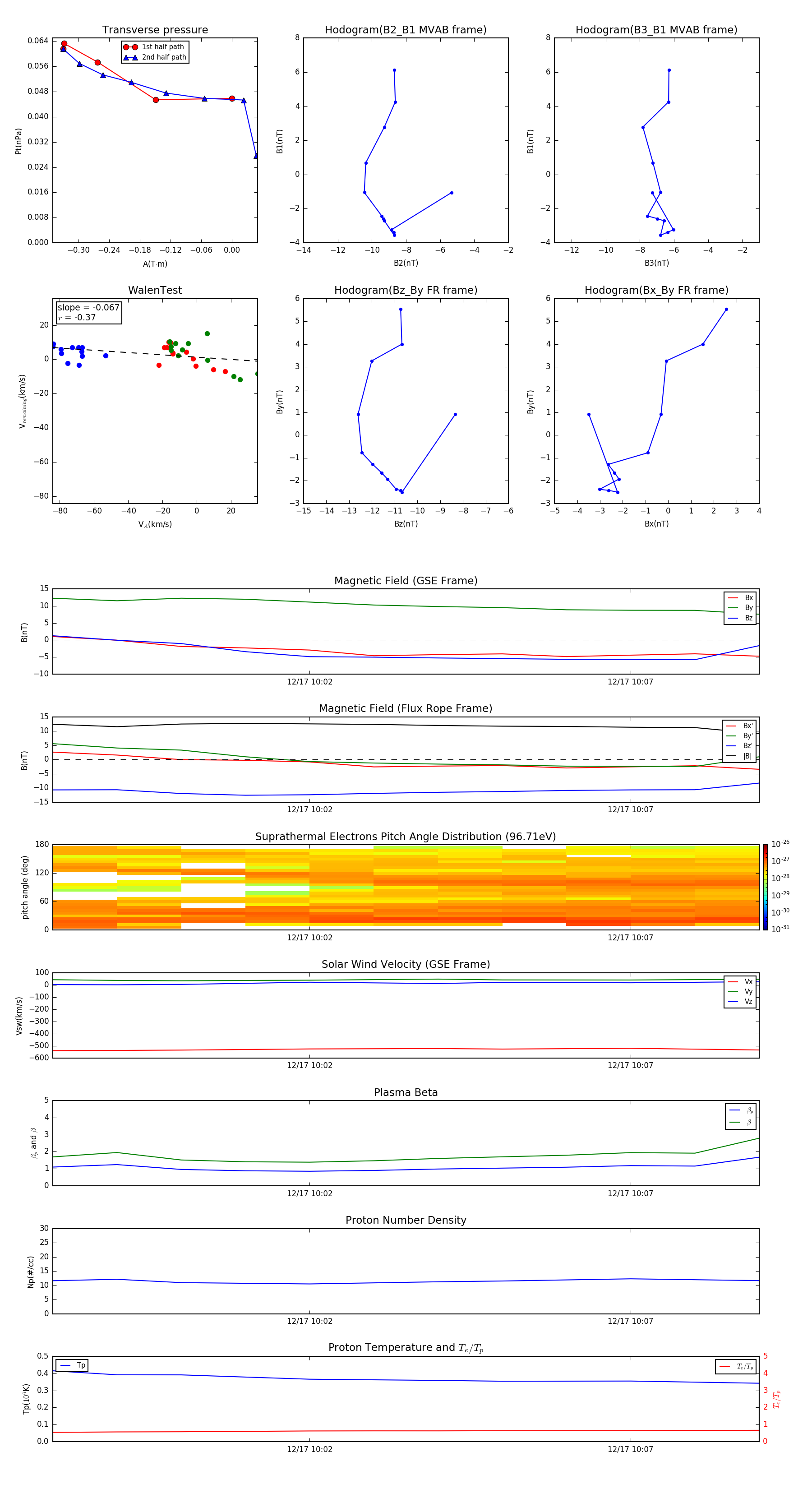Click the 'Tp' legend entry in temperature panel
The width and height of the screenshot is (812, 1489).
coord(72,1365)
